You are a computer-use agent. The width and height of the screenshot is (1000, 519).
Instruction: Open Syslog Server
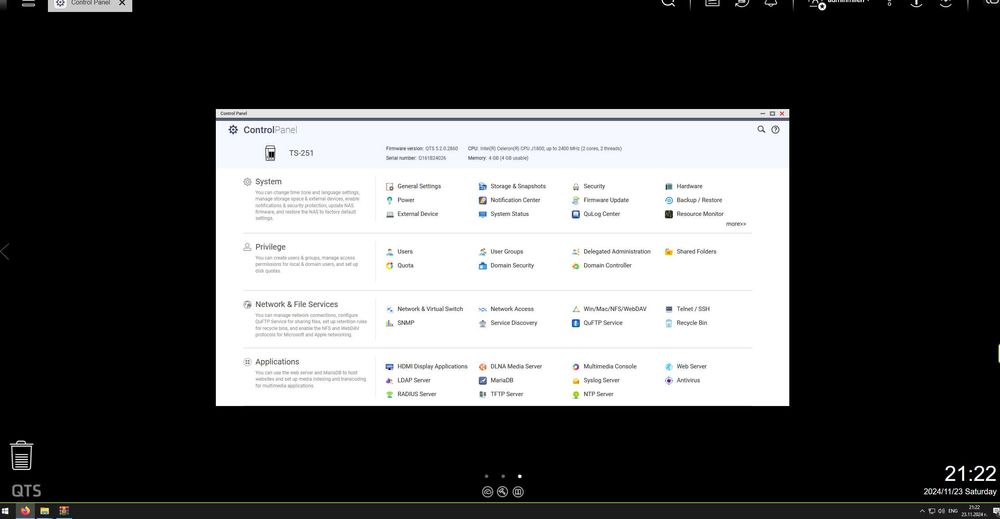point(596,381)
